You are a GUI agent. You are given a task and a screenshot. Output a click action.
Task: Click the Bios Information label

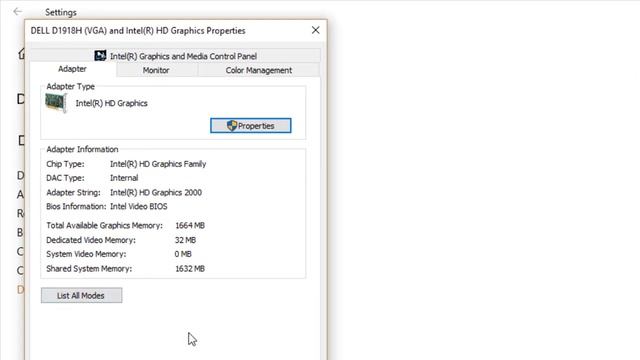pos(76,207)
